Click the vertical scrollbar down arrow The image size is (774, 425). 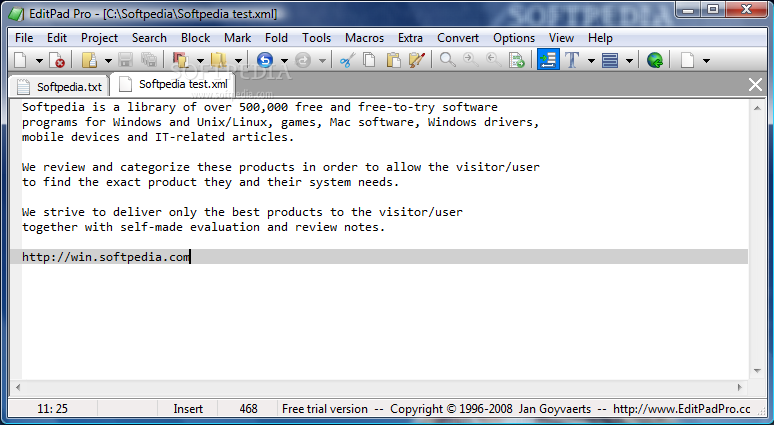point(757,371)
